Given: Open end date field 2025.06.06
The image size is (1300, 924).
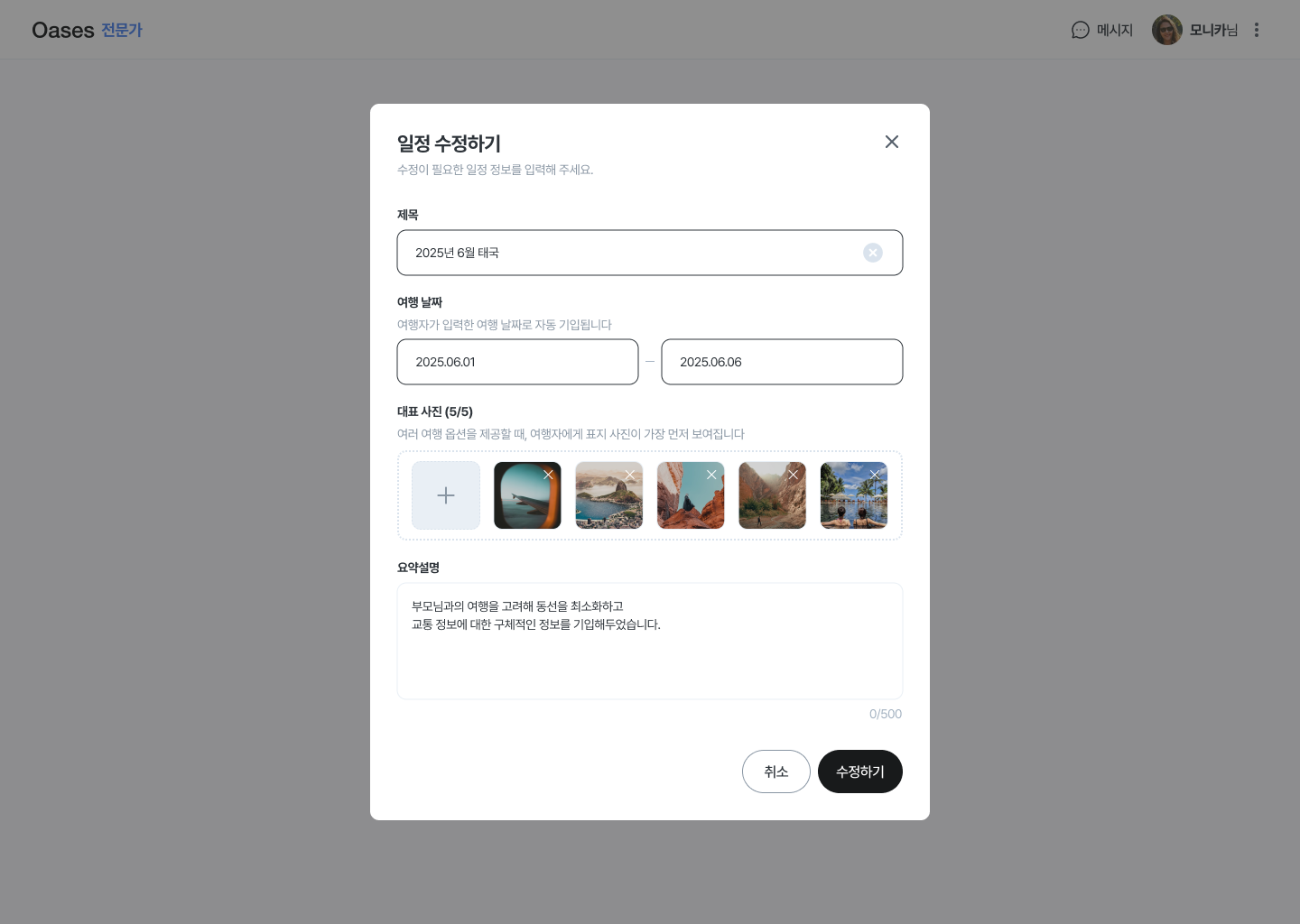Looking at the screenshot, I should (x=782, y=362).
